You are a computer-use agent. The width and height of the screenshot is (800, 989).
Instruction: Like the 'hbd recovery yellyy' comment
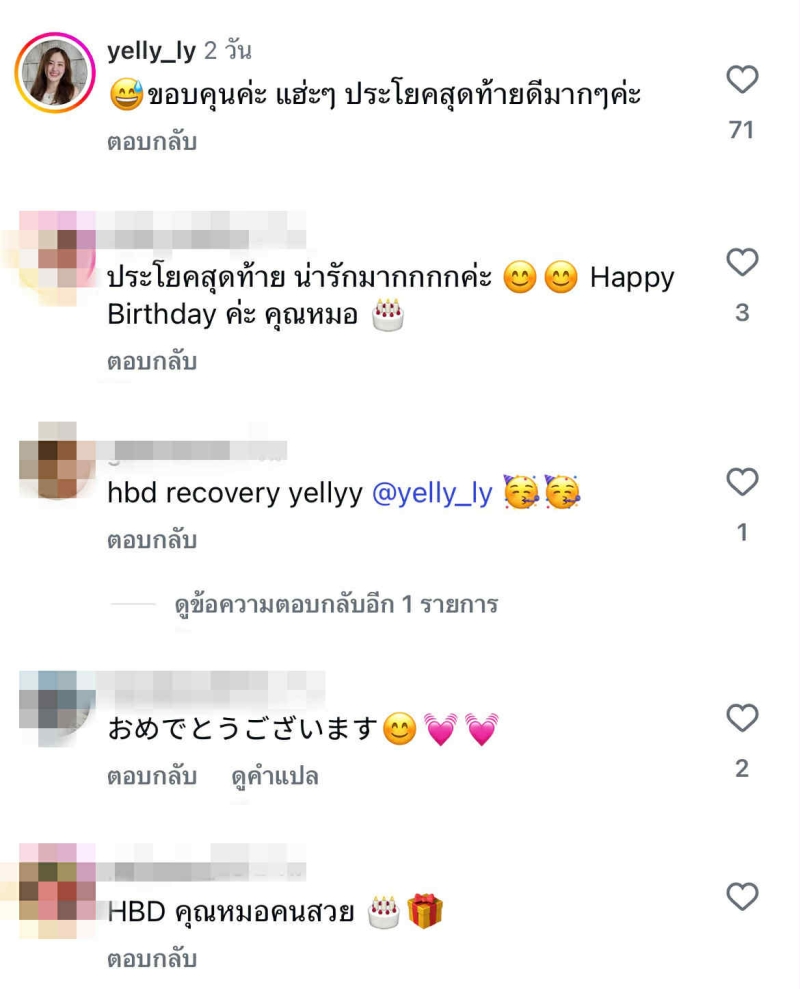742,483
